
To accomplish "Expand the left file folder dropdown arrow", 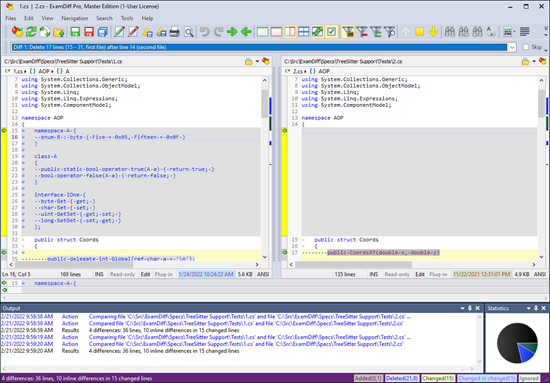I will pyautogui.click(x=257, y=61).
